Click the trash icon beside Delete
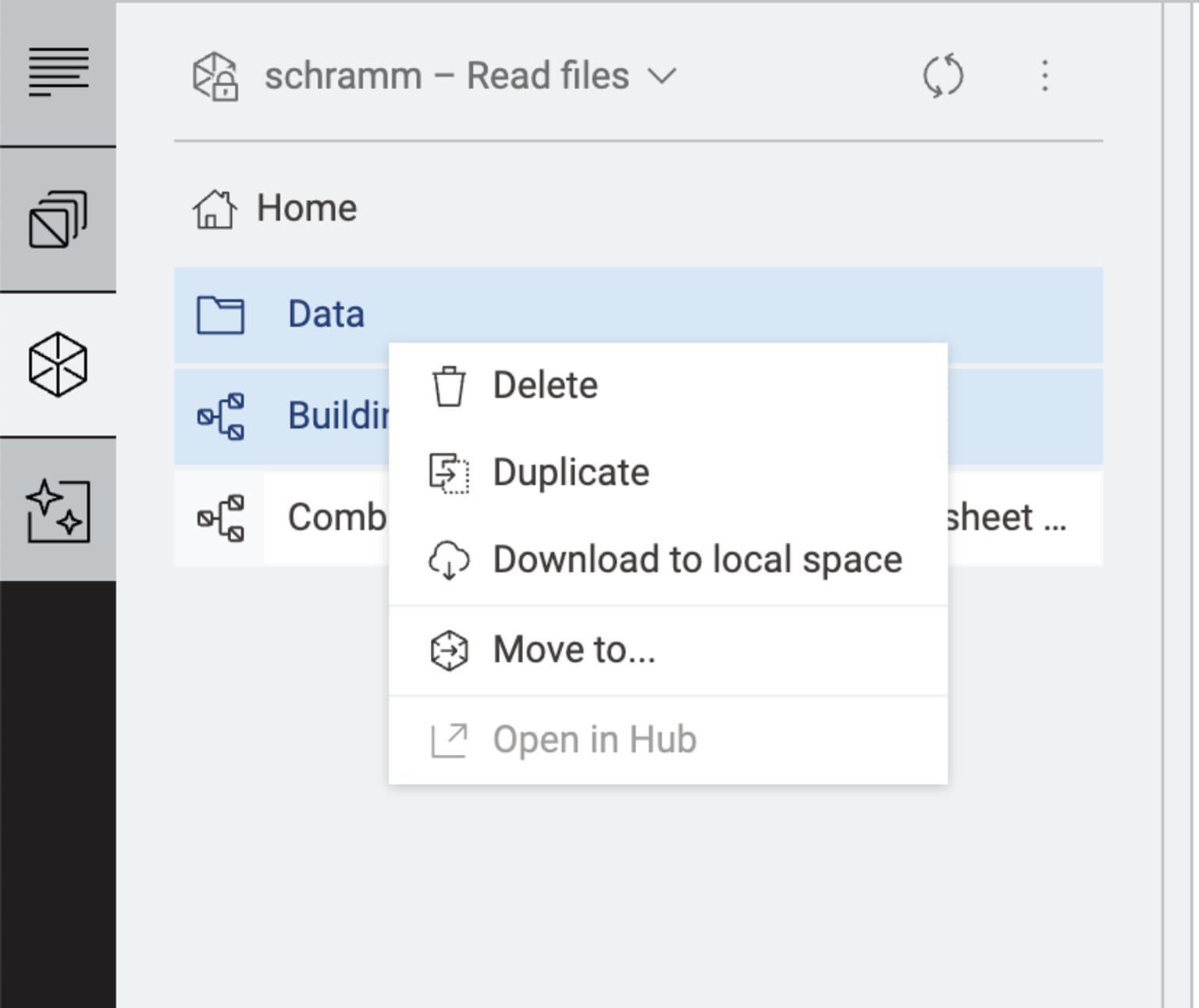Image resolution: width=1199 pixels, height=1008 pixels. point(449,386)
